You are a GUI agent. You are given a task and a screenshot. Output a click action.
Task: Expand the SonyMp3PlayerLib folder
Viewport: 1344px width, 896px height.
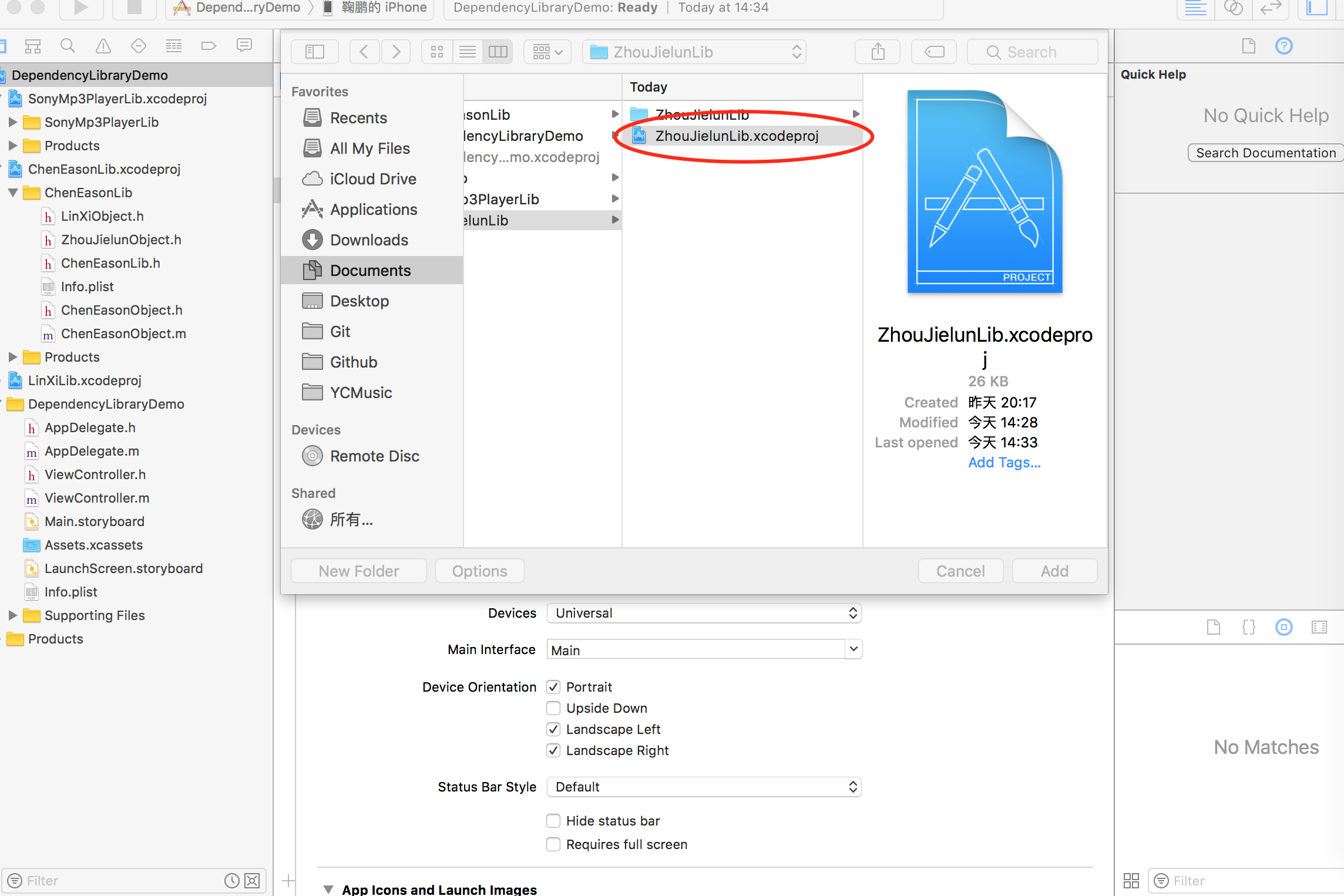[13, 122]
